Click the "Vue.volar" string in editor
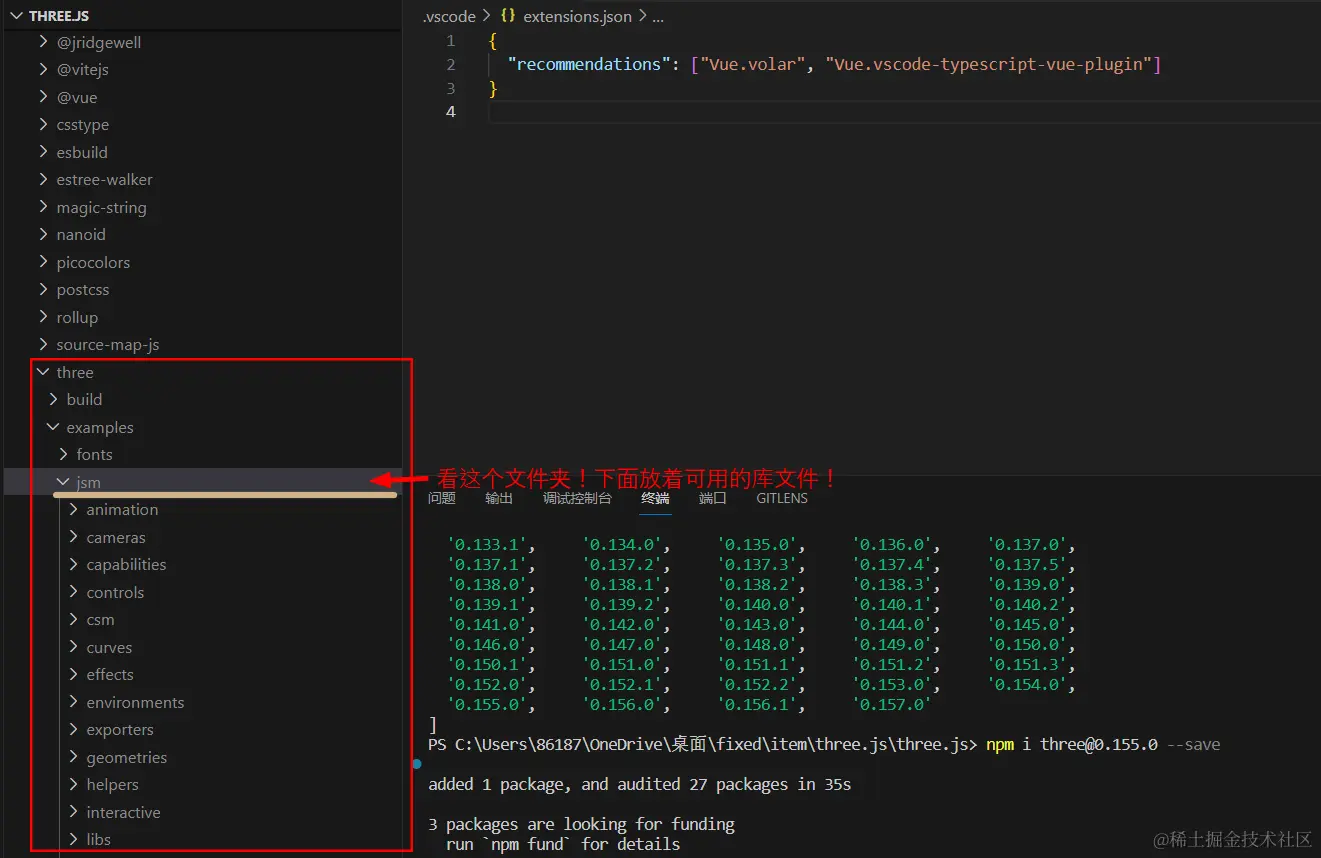The image size is (1321, 858). click(x=755, y=64)
